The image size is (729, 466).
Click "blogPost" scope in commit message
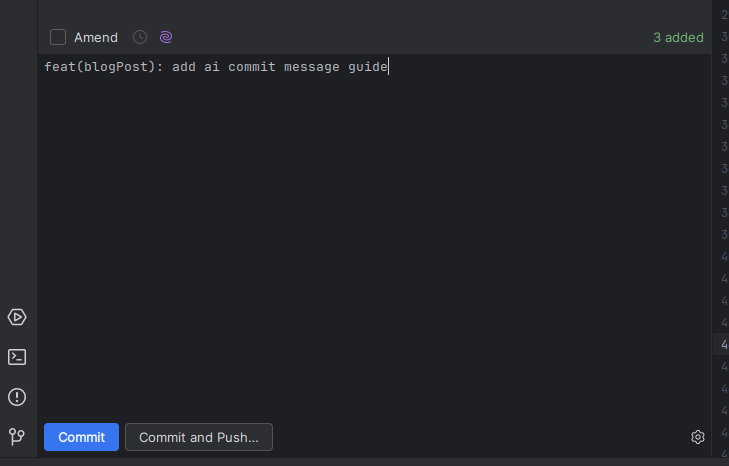(x=116, y=67)
